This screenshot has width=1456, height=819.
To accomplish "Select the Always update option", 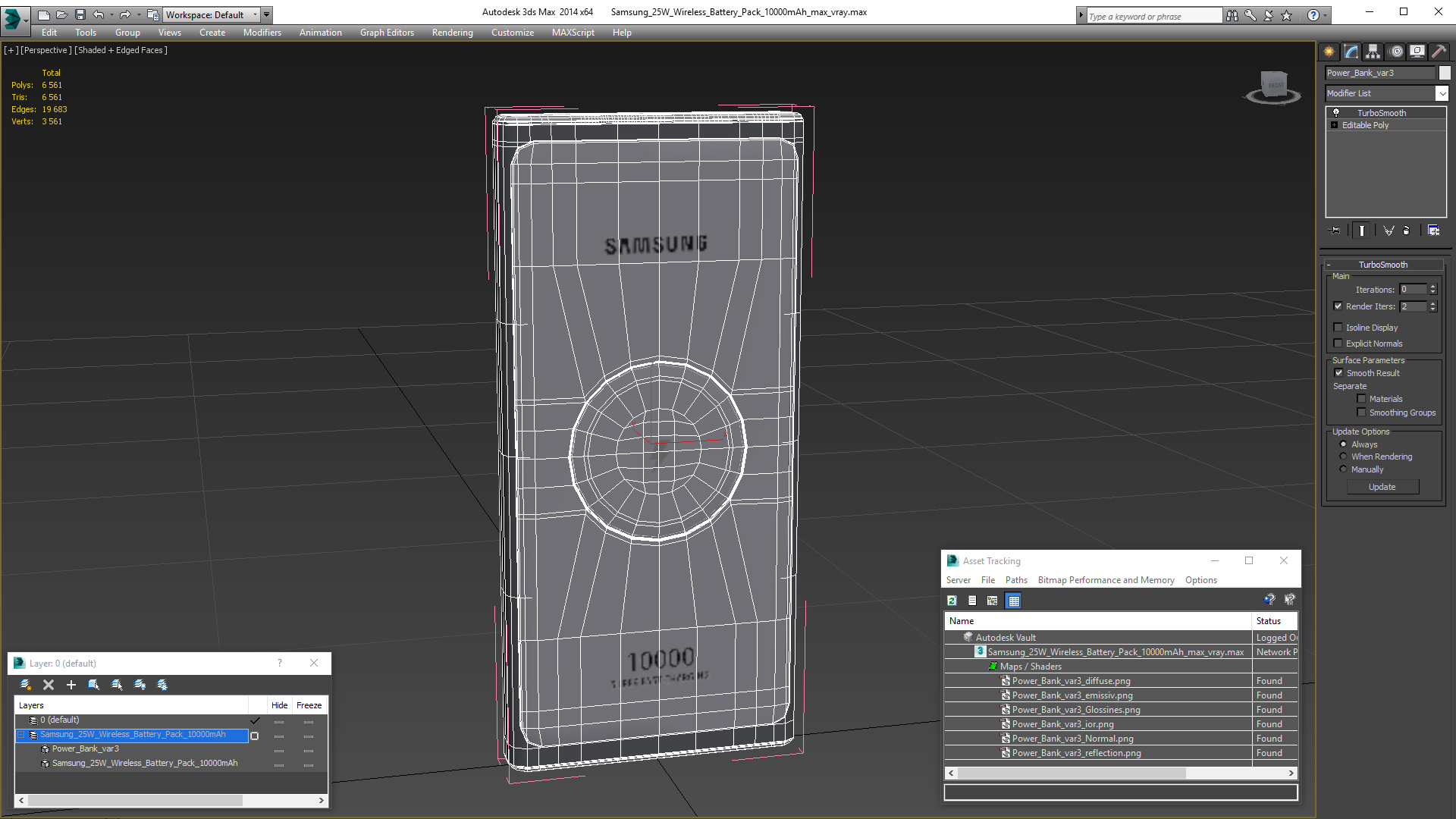I will point(1343,444).
